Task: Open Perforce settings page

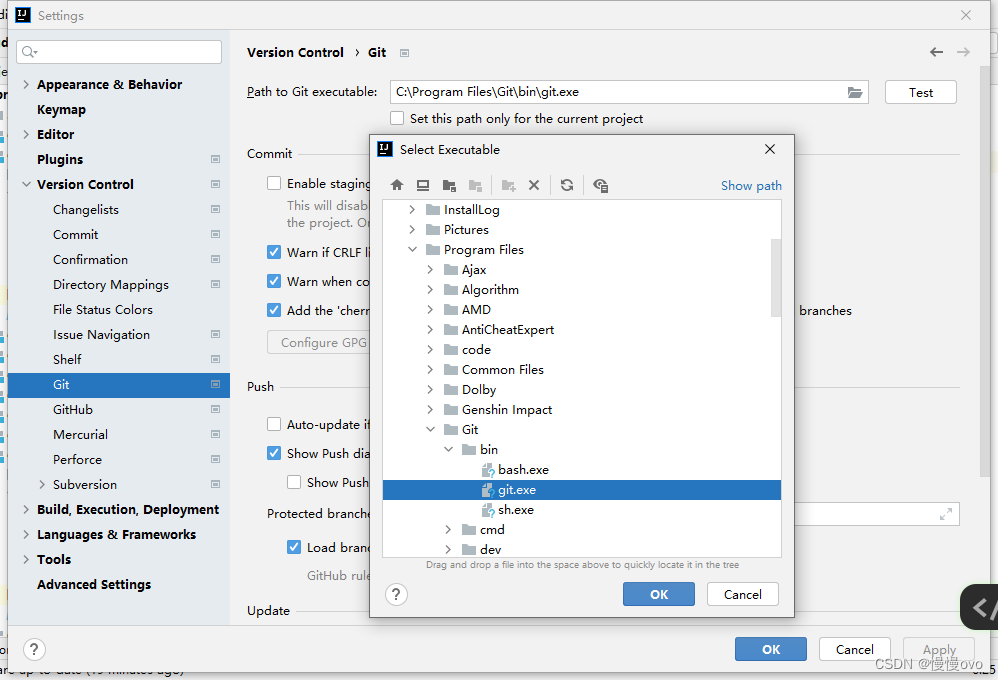Action: (x=77, y=459)
